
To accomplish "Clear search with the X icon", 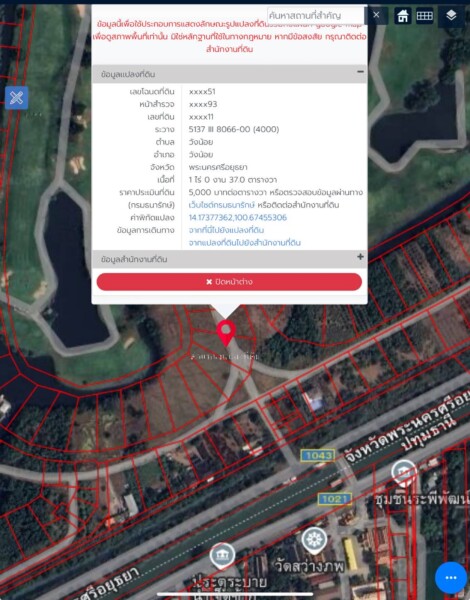I will 376,15.
